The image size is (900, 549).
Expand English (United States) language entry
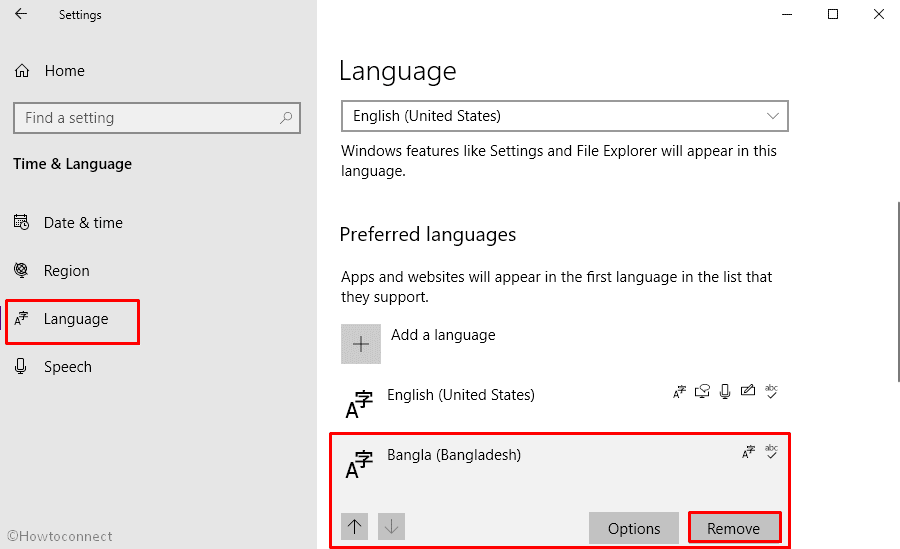click(560, 402)
